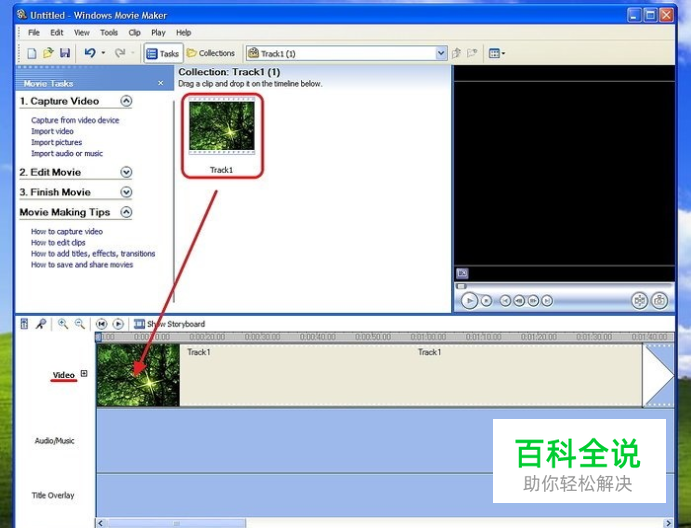Play the preview monitor

[x=469, y=301]
